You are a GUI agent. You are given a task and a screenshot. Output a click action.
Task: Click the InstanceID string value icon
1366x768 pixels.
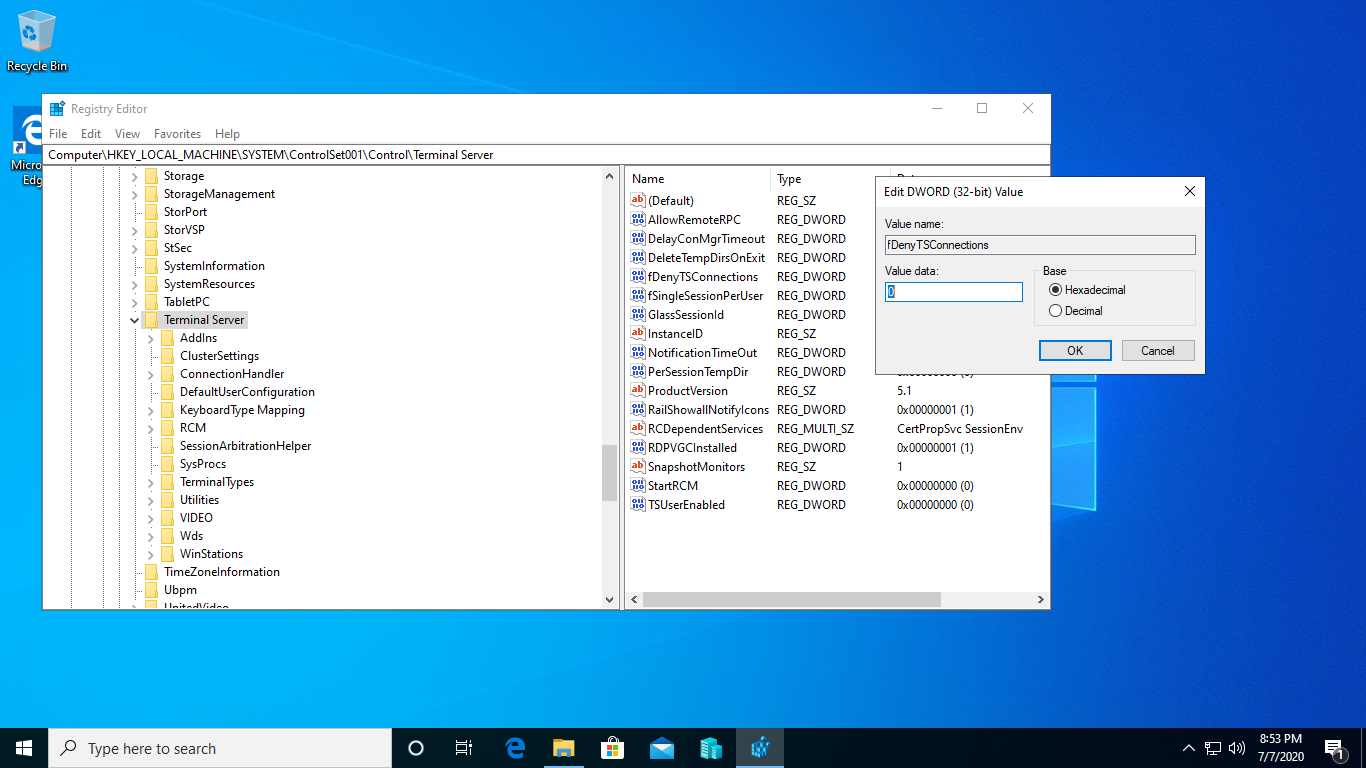(638, 334)
